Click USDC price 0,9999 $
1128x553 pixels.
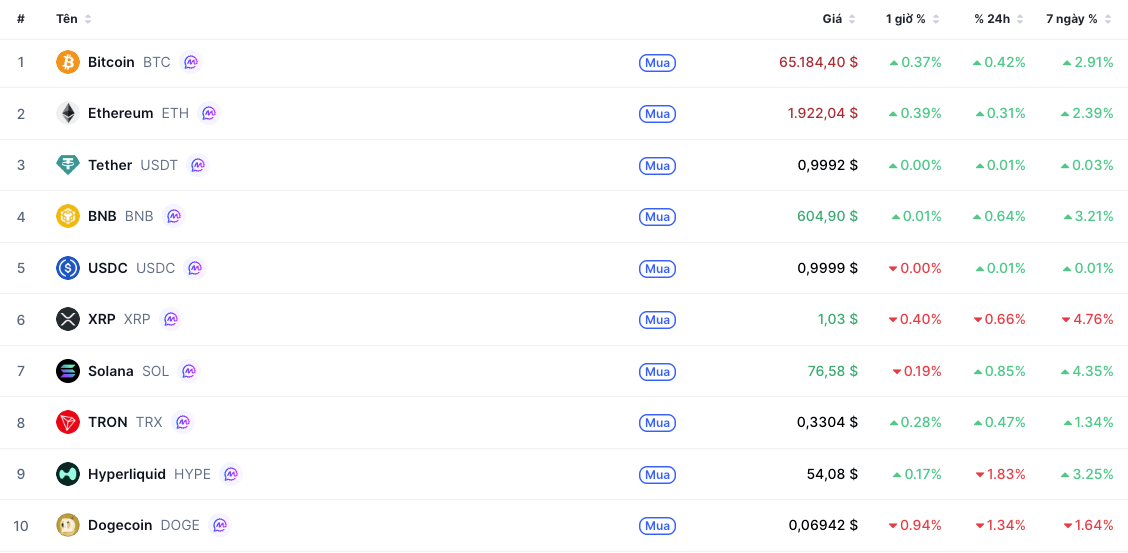827,268
